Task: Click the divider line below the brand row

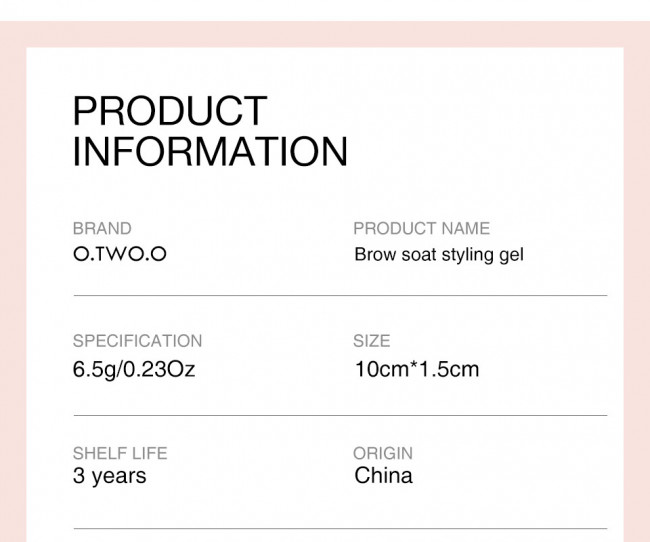Action: pos(340,296)
